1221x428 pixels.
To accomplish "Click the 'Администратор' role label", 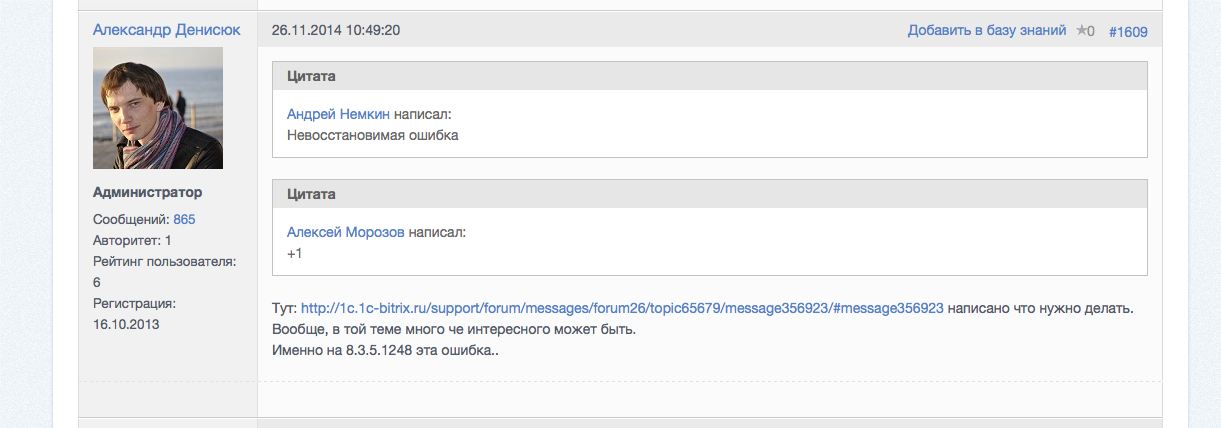I will 147,192.
